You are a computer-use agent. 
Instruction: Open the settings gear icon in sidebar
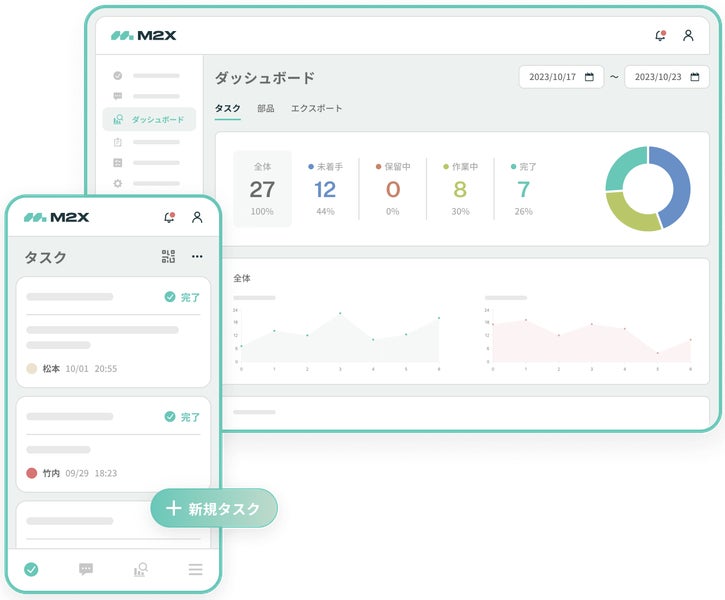pyautogui.click(x=118, y=184)
